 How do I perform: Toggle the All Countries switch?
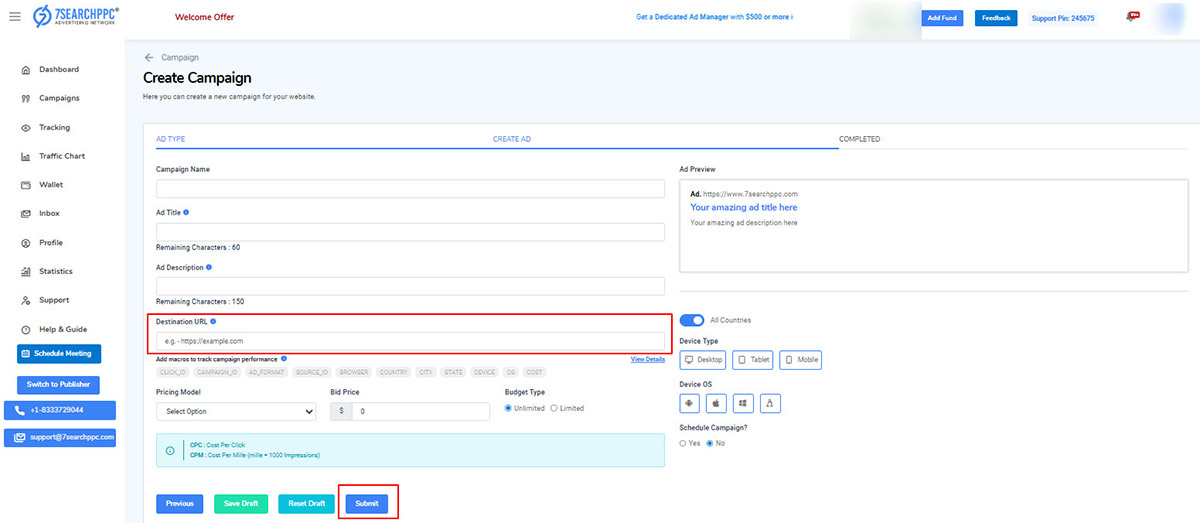pos(692,320)
